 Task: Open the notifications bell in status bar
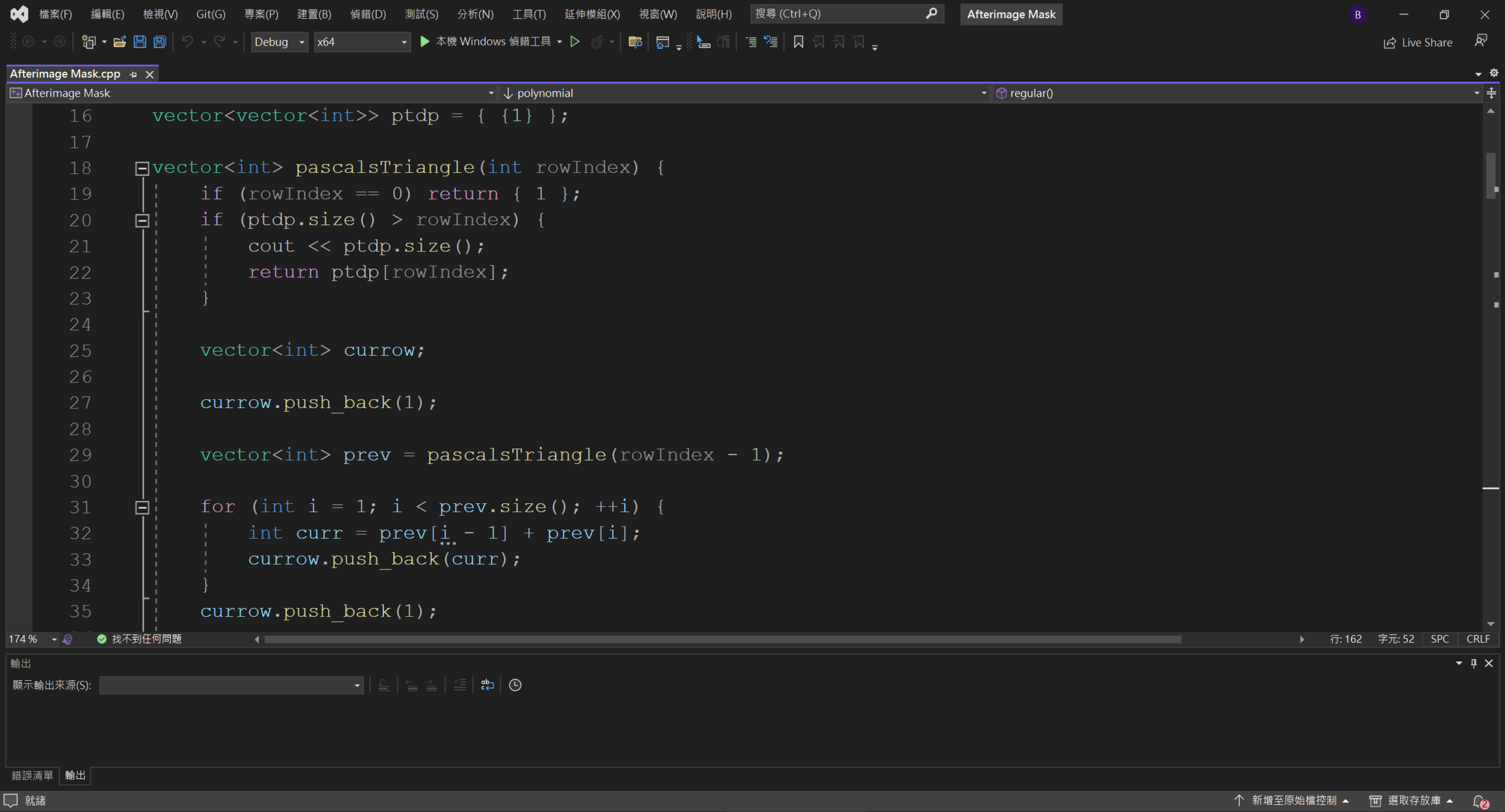(1480, 801)
